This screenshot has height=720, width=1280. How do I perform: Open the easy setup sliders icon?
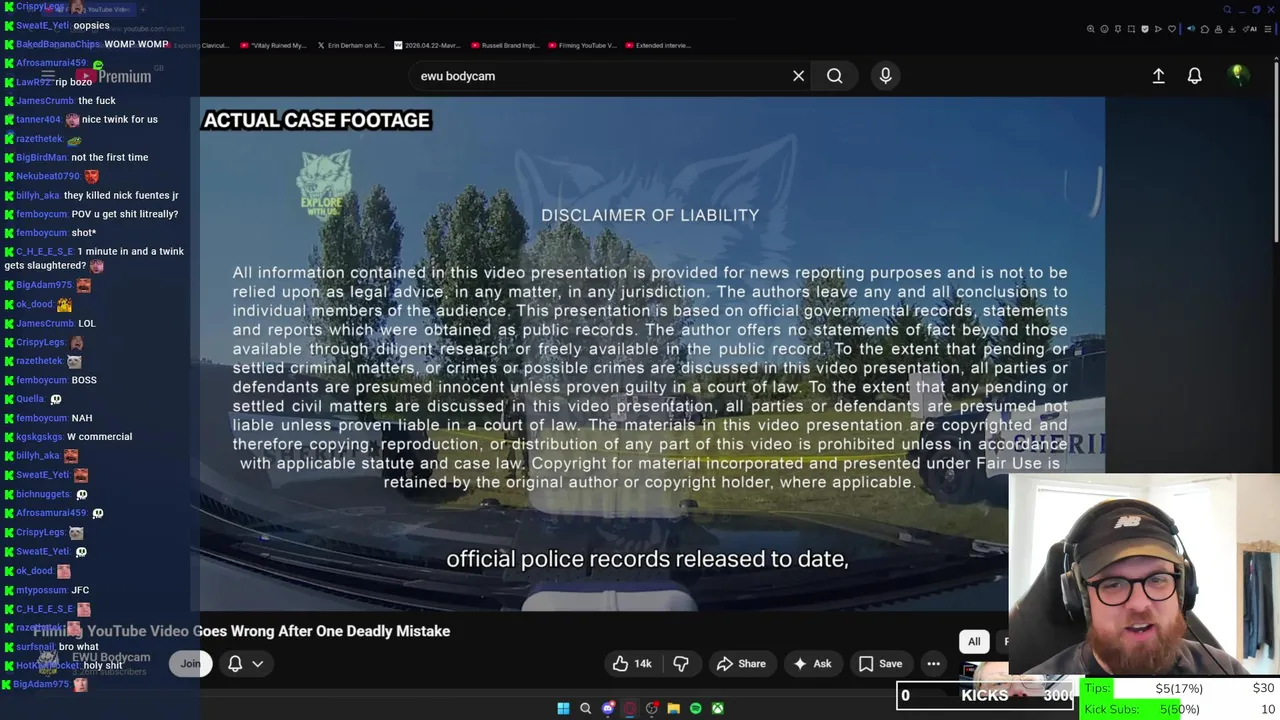pyautogui.click(x=1268, y=29)
